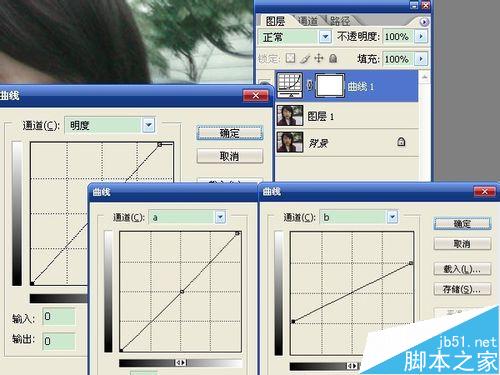Click the top-right curve point in a graph
Screen dimensions: 500x375
[237, 233]
